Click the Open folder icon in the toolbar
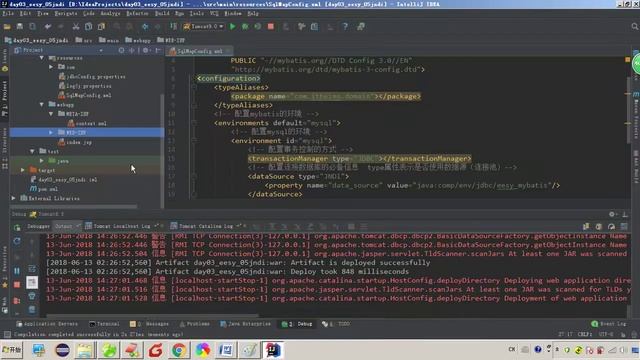 [7, 27]
